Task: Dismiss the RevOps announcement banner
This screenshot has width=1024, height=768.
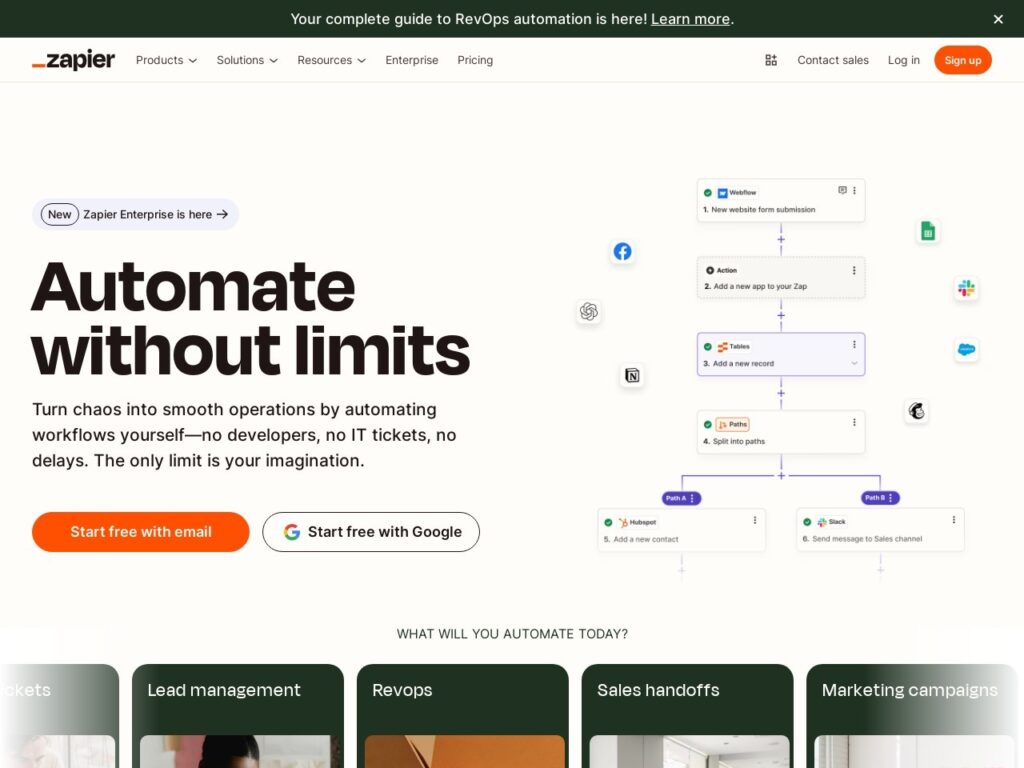Action: [998, 19]
